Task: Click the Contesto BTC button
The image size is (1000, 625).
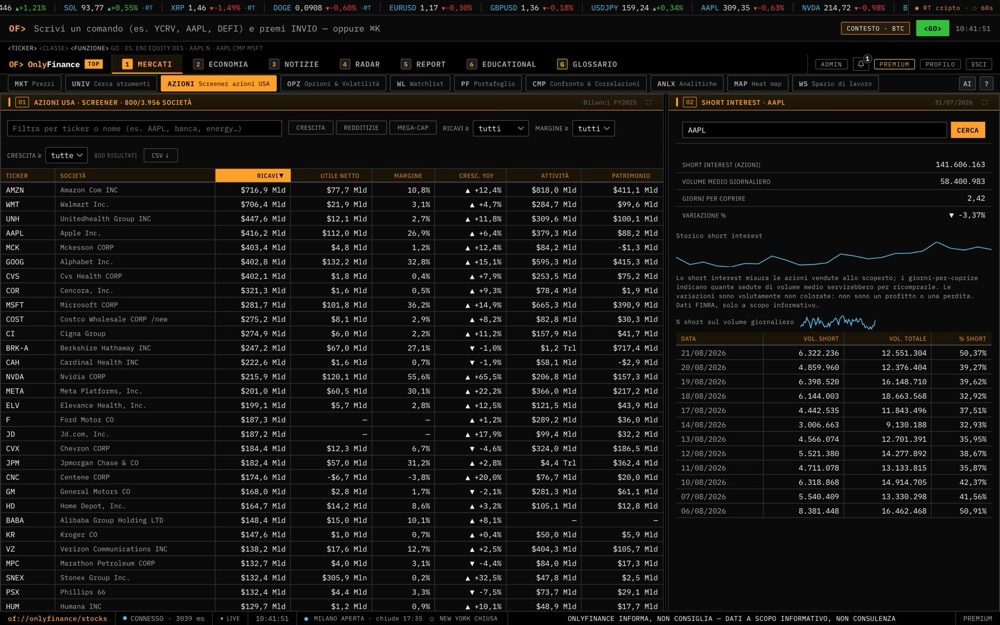Action: point(875,29)
